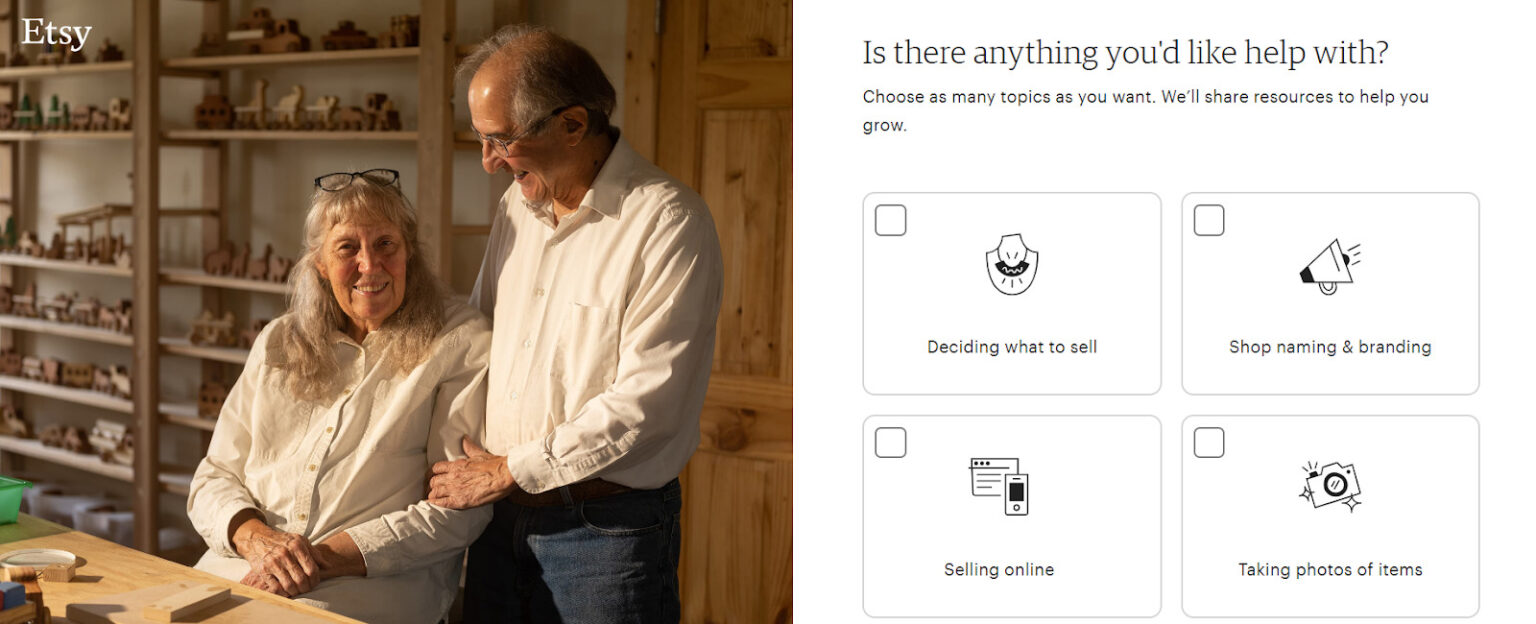Choose the Selling online topic card
This screenshot has width=1536, height=624.
(x=1011, y=514)
